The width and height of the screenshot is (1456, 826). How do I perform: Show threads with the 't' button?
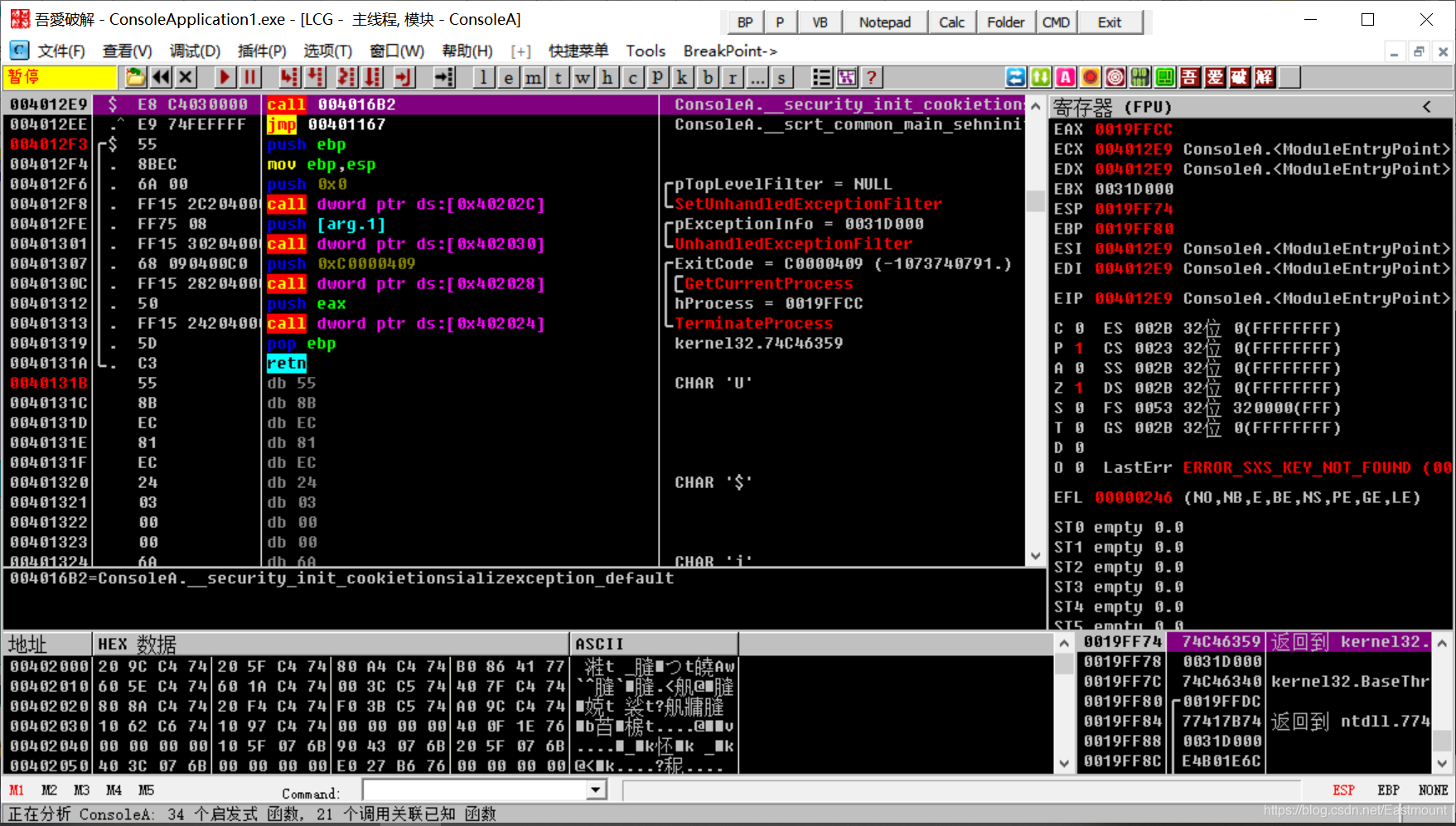point(559,78)
